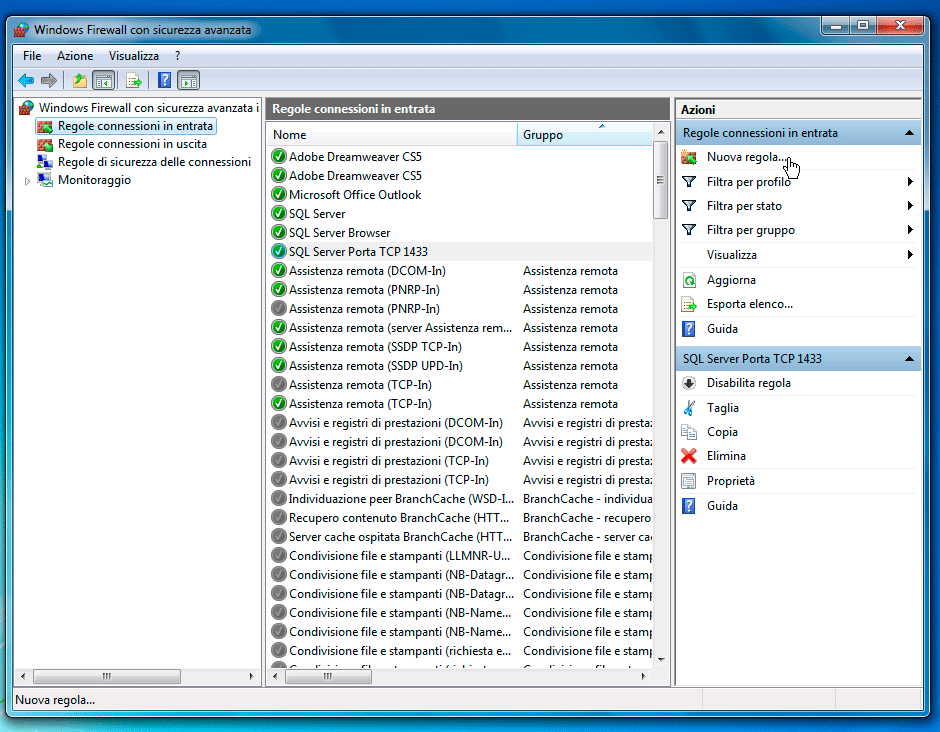Click the Filtra per profilo funnel icon
Viewport: 940px width, 732px height.
(689, 182)
